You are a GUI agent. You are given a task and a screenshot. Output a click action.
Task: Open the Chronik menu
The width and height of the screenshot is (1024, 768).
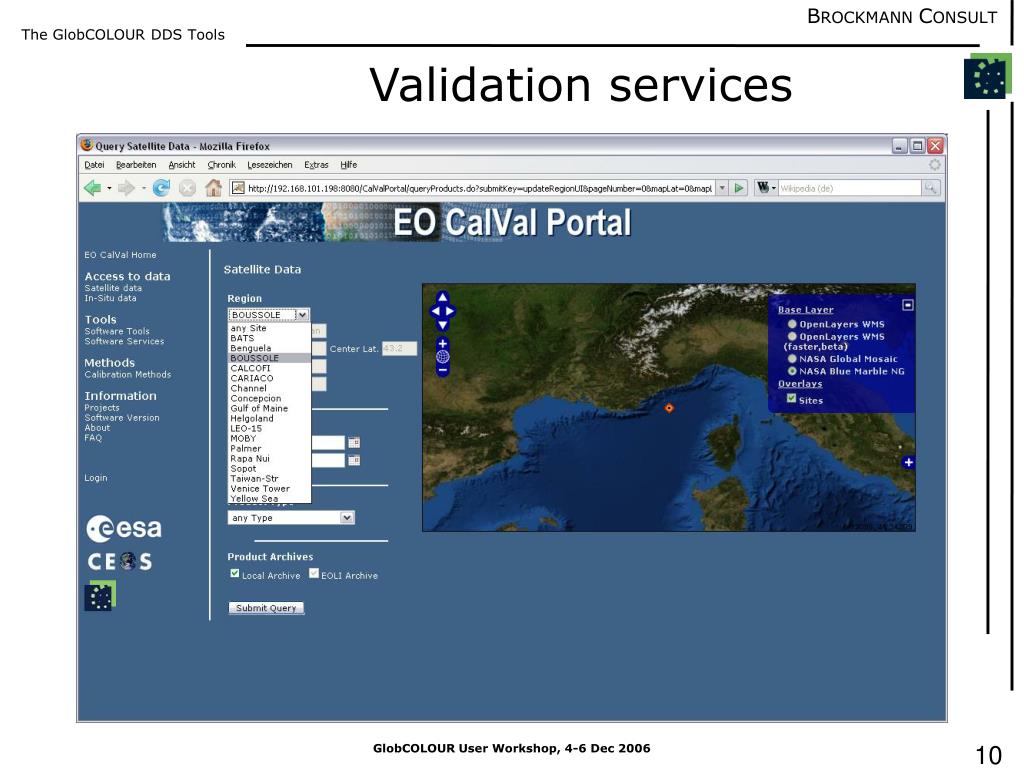[x=221, y=165]
